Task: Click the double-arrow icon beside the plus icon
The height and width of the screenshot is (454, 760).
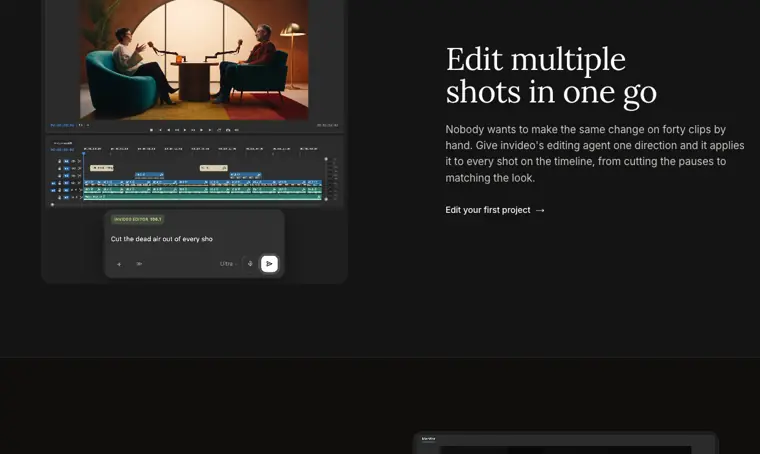Action: [x=139, y=264]
